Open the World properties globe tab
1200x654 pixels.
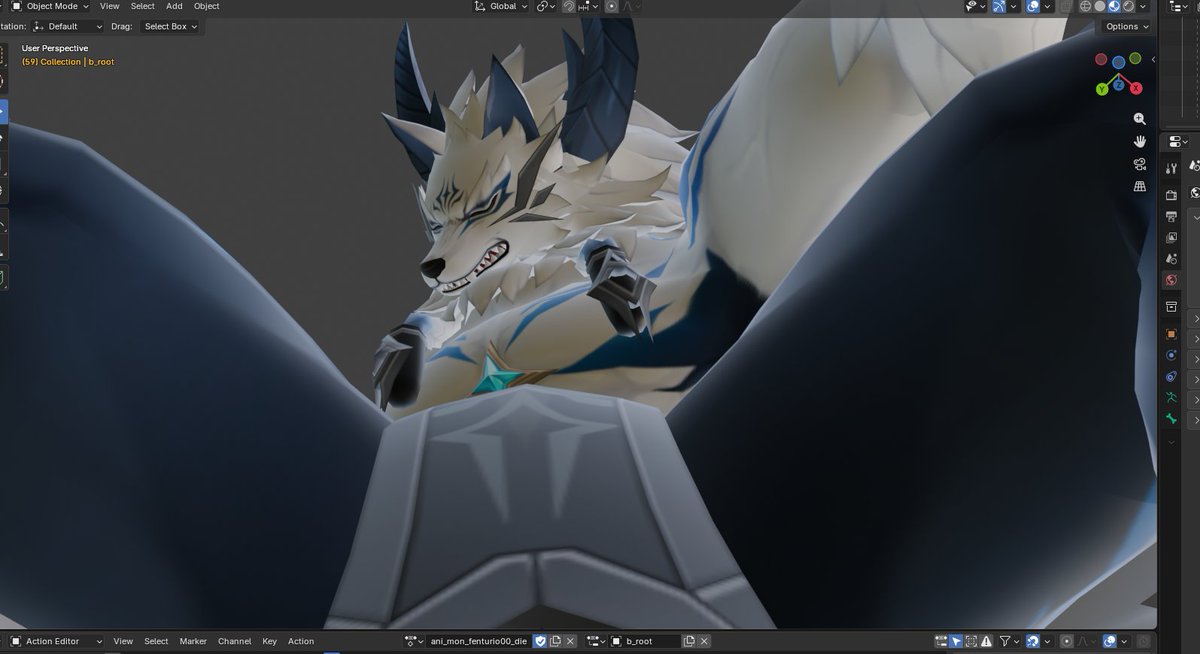pos(1171,281)
